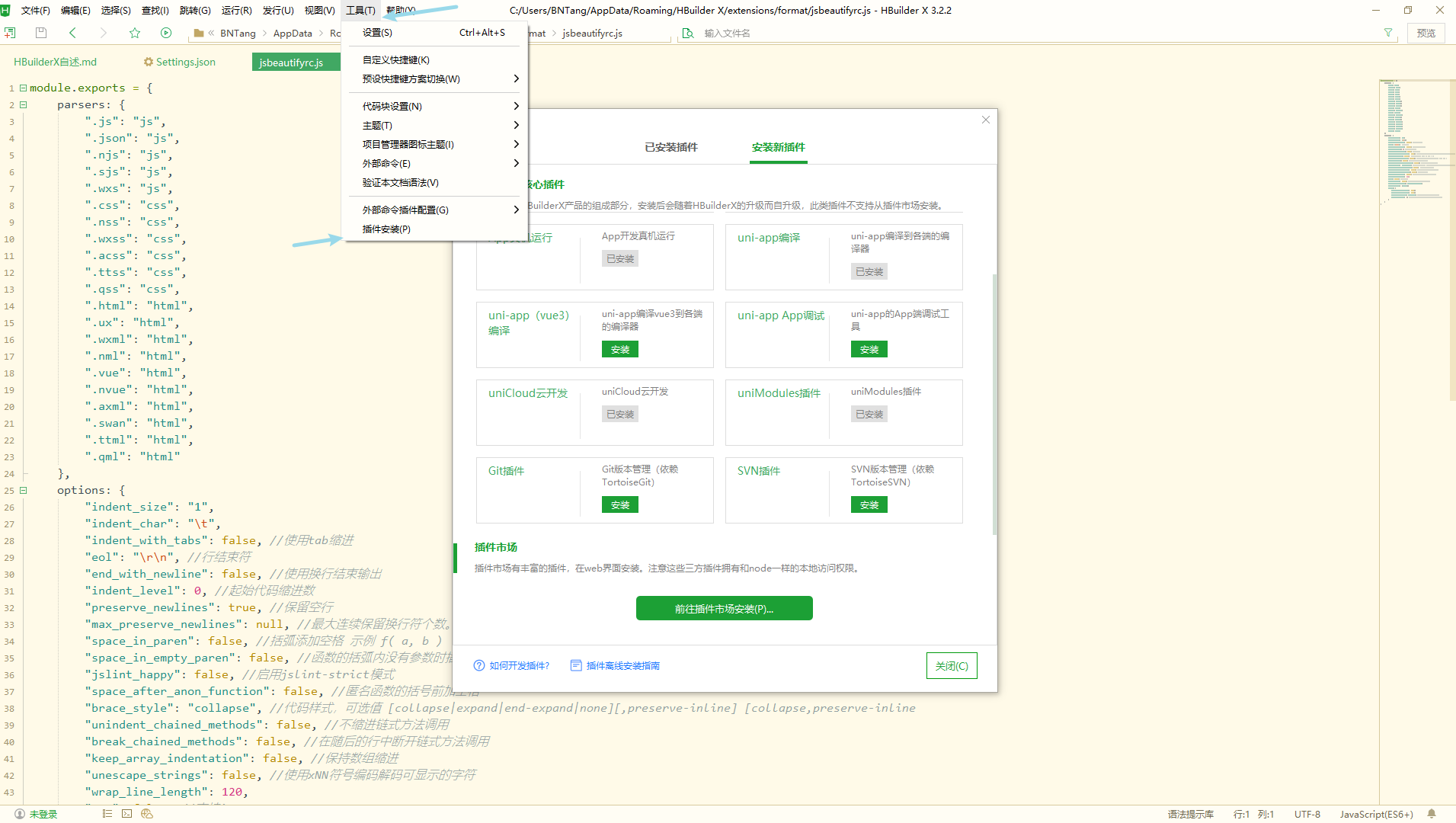
Task: Click JavaScript(ES6+) language in status bar
Action: [1376, 814]
